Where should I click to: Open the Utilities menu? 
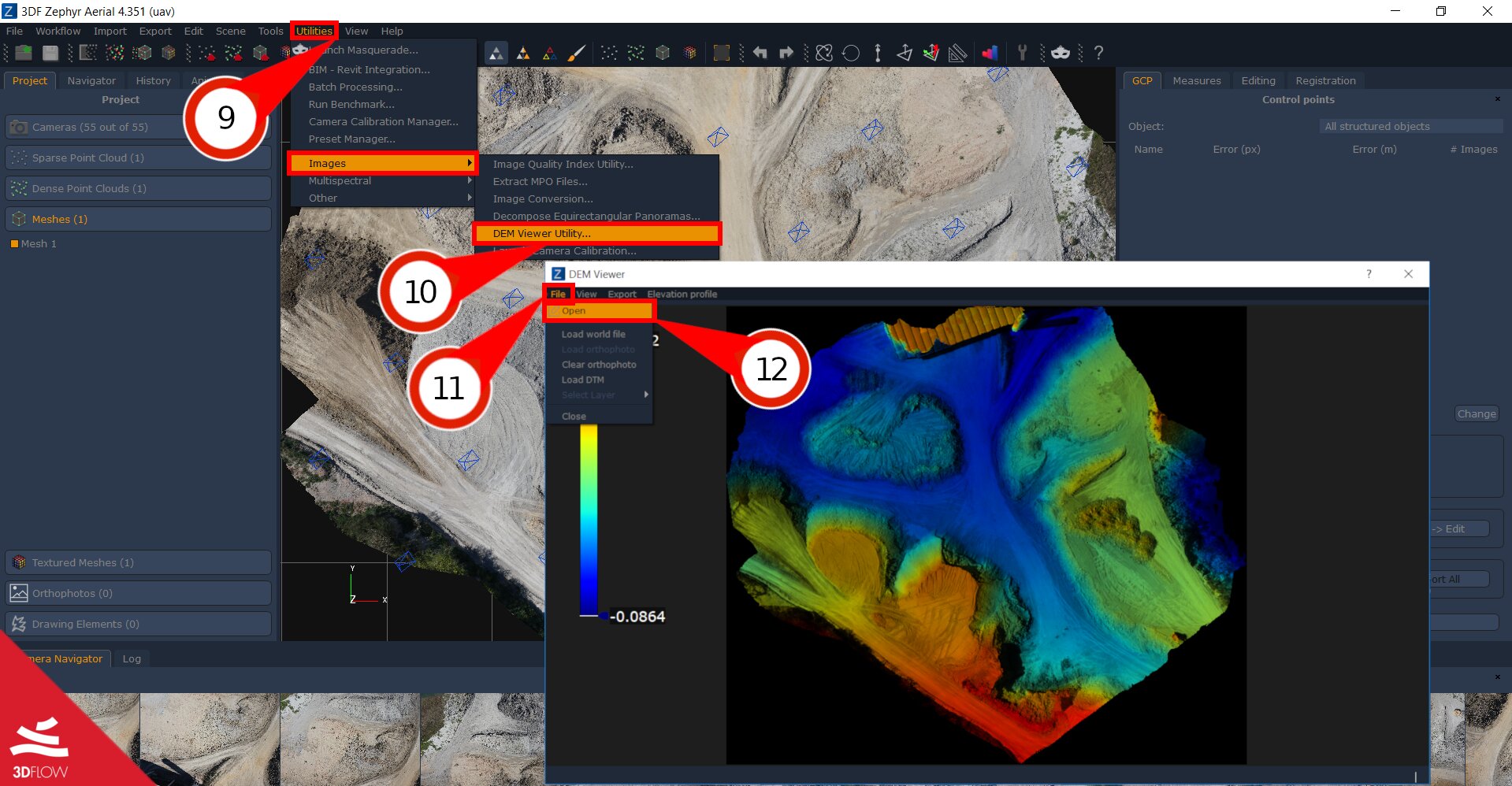click(x=314, y=31)
